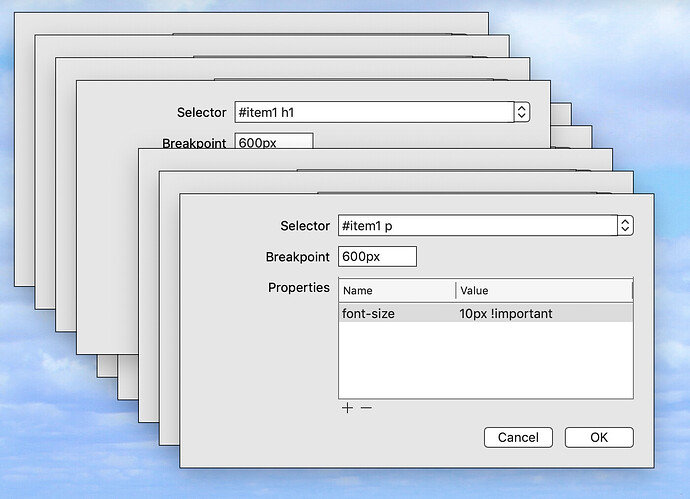The image size is (690, 499).
Task: Add a new property with plus icon
Action: (x=347, y=409)
